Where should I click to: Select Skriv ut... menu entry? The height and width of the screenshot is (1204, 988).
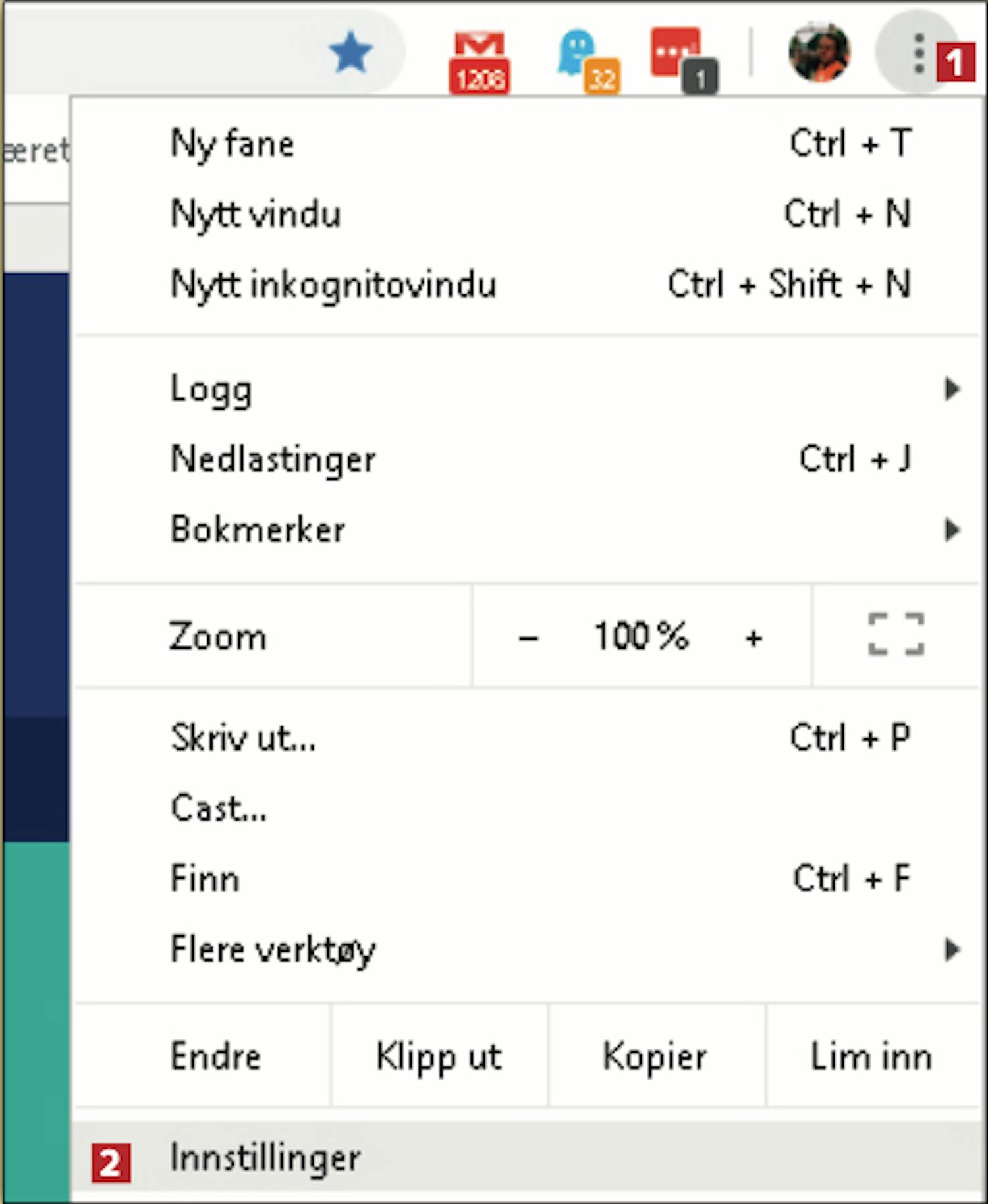tap(526, 738)
